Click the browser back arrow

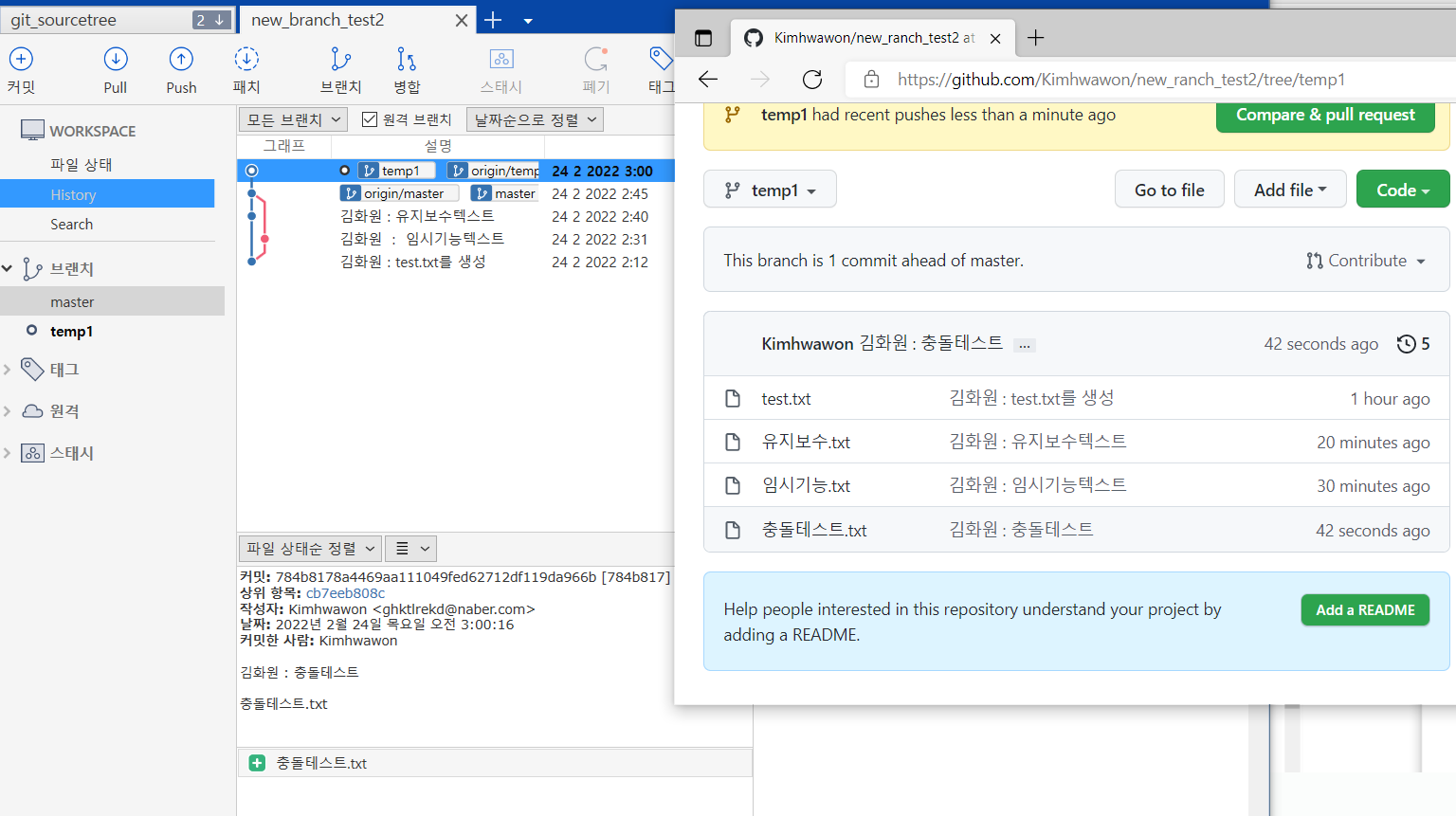pyautogui.click(x=708, y=80)
